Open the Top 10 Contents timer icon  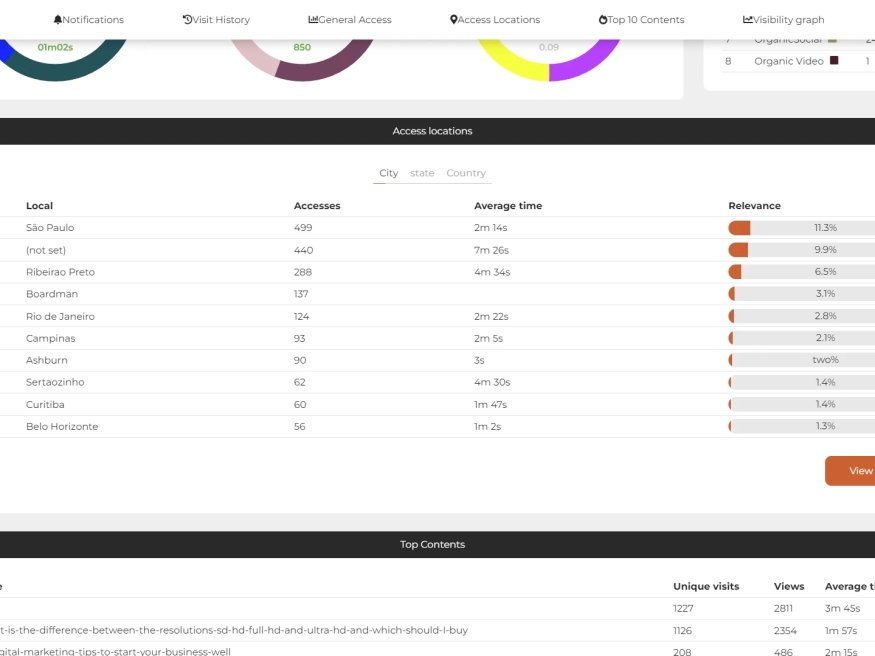pos(605,18)
